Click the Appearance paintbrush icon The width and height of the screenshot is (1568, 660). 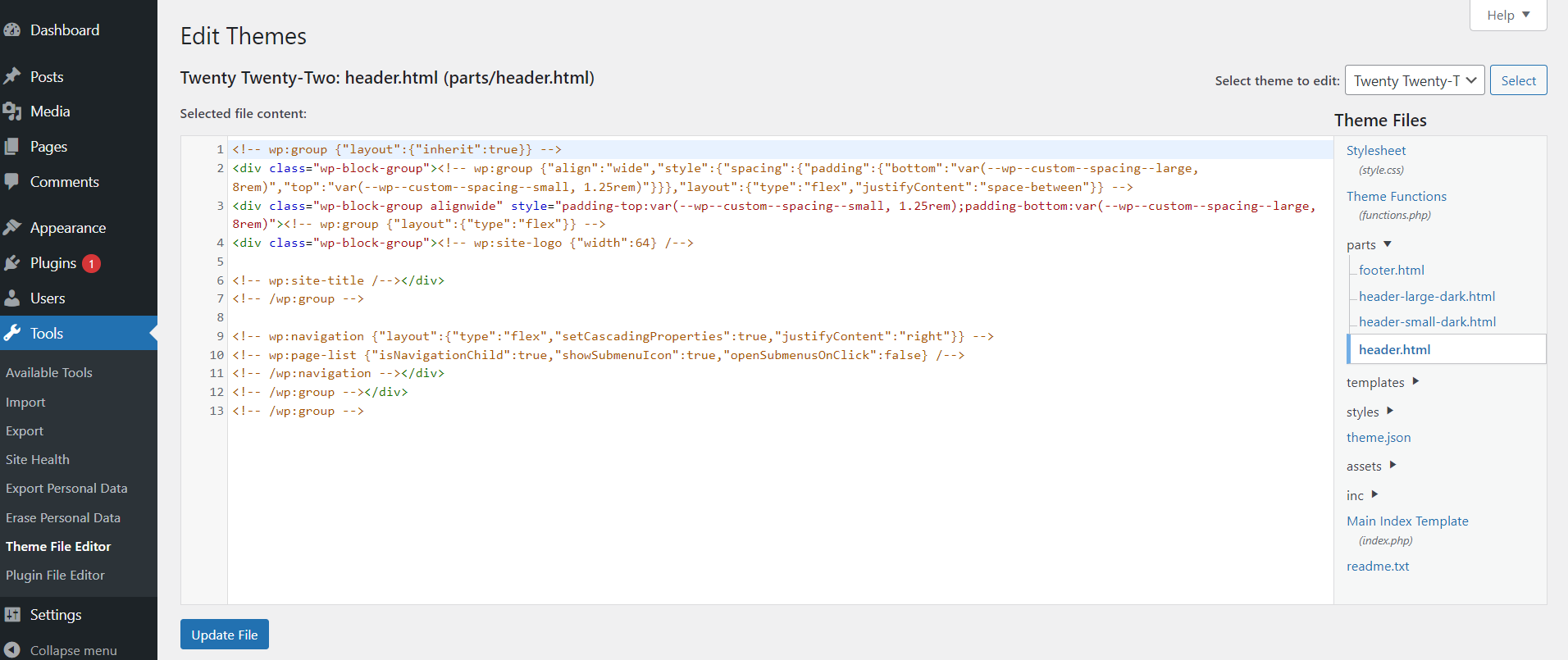tap(11, 228)
